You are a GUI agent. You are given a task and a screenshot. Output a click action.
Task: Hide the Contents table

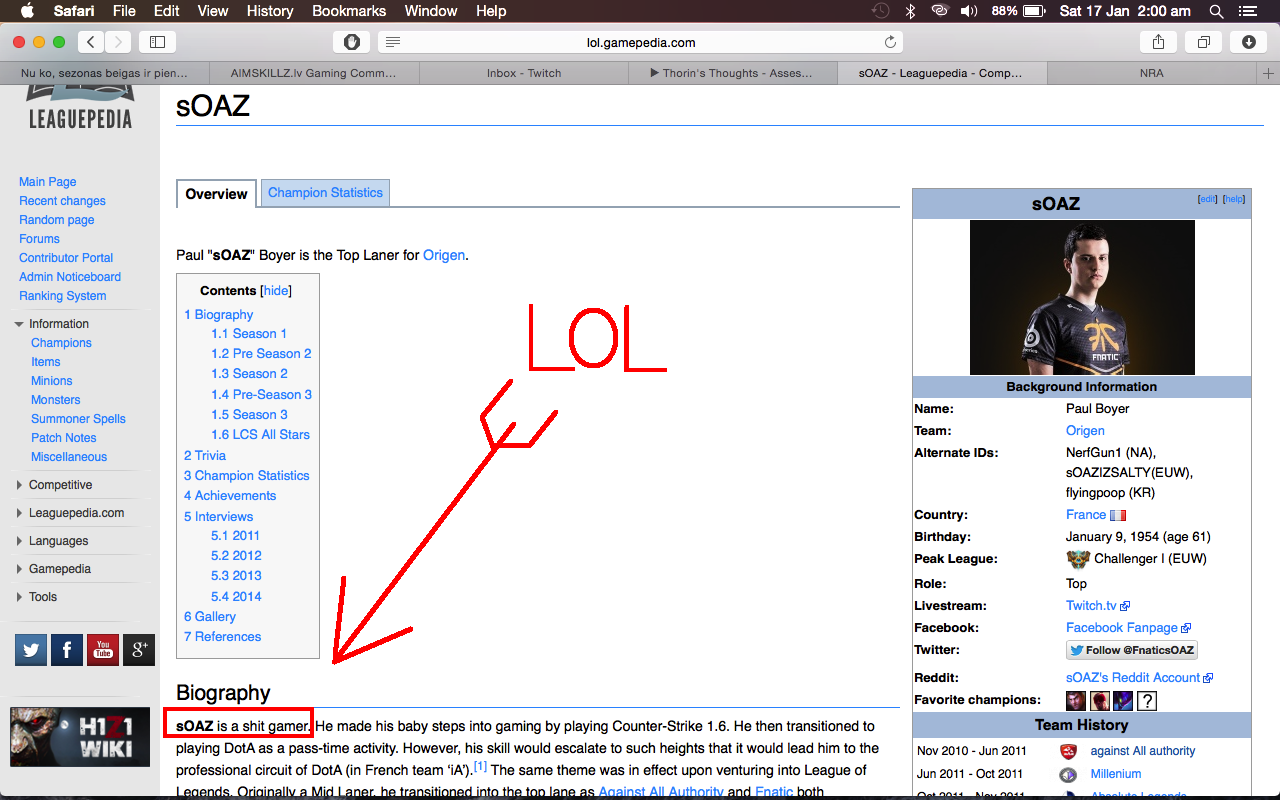276,291
